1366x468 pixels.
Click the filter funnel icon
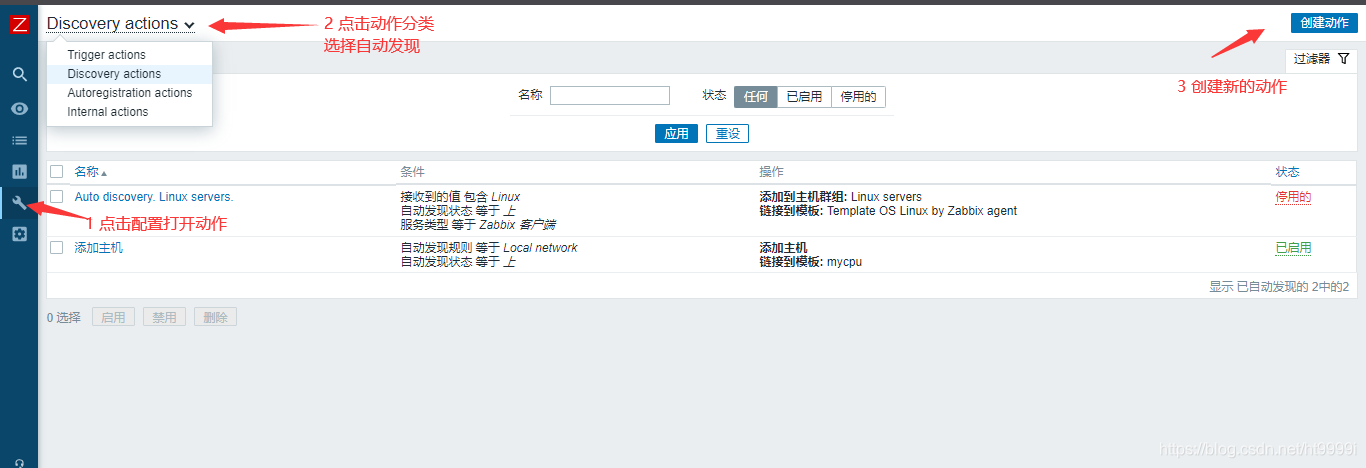[1343, 59]
